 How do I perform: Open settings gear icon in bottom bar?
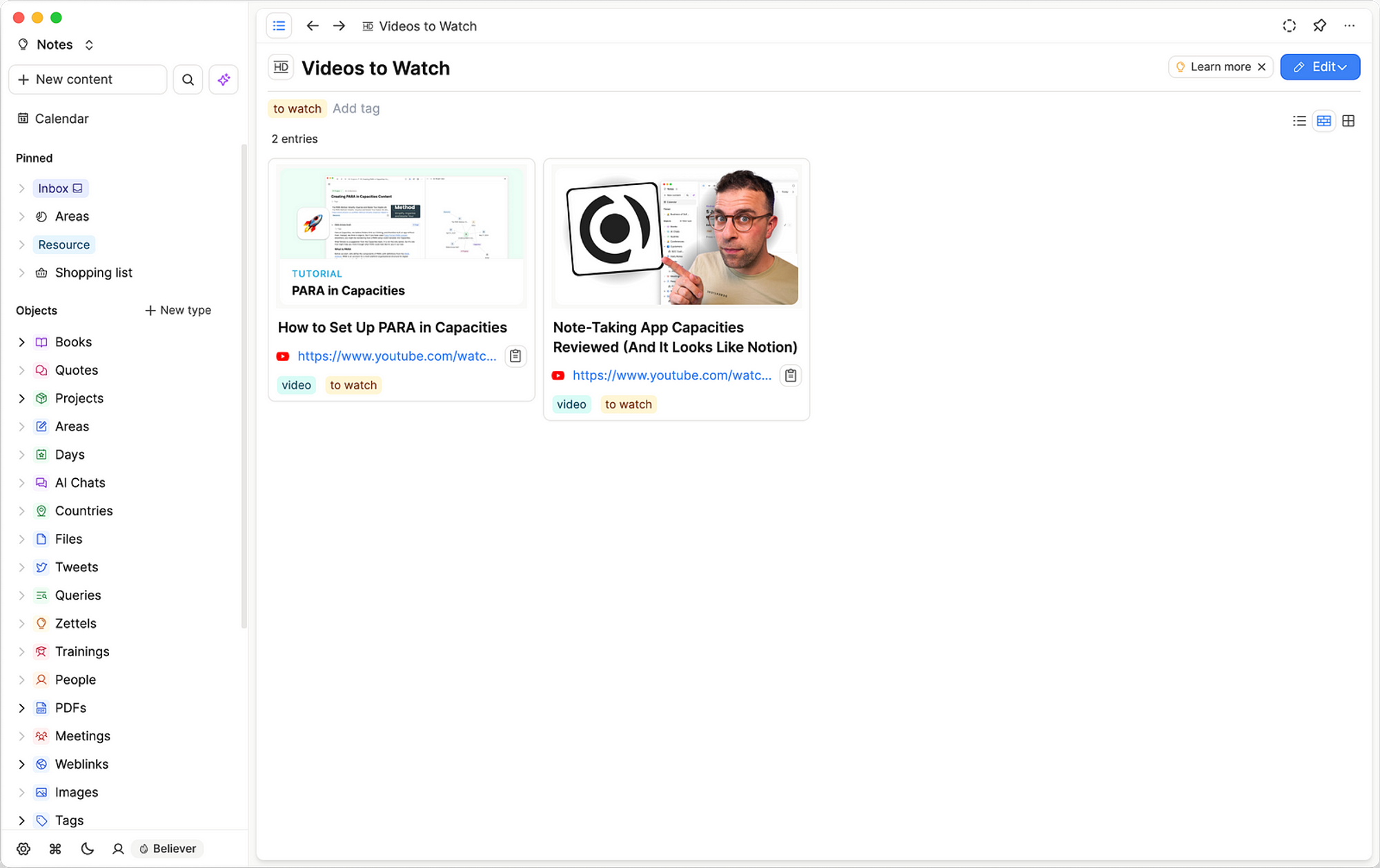[23, 849]
